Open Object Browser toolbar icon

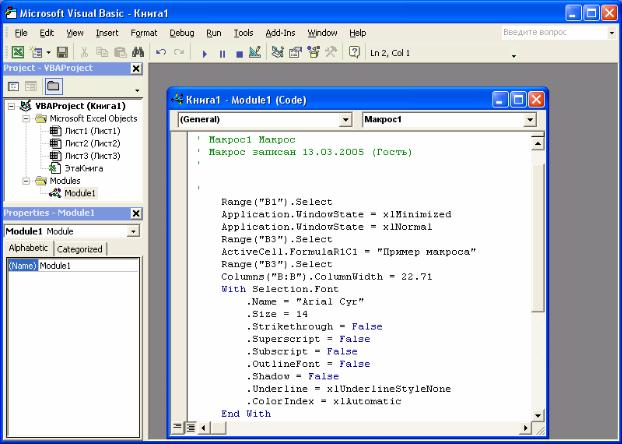click(313, 52)
